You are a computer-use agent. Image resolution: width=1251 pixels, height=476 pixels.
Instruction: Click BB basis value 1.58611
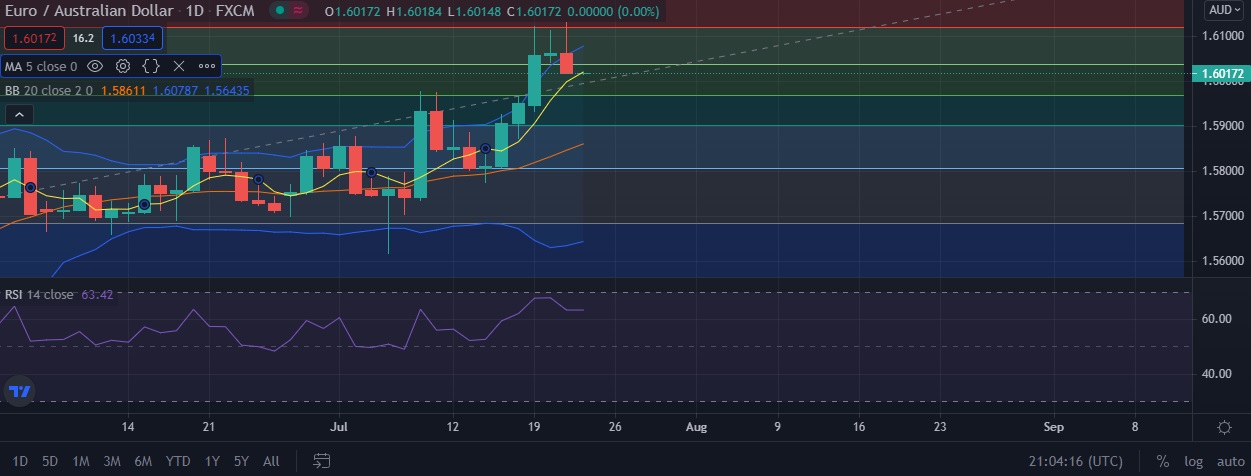click(125, 90)
